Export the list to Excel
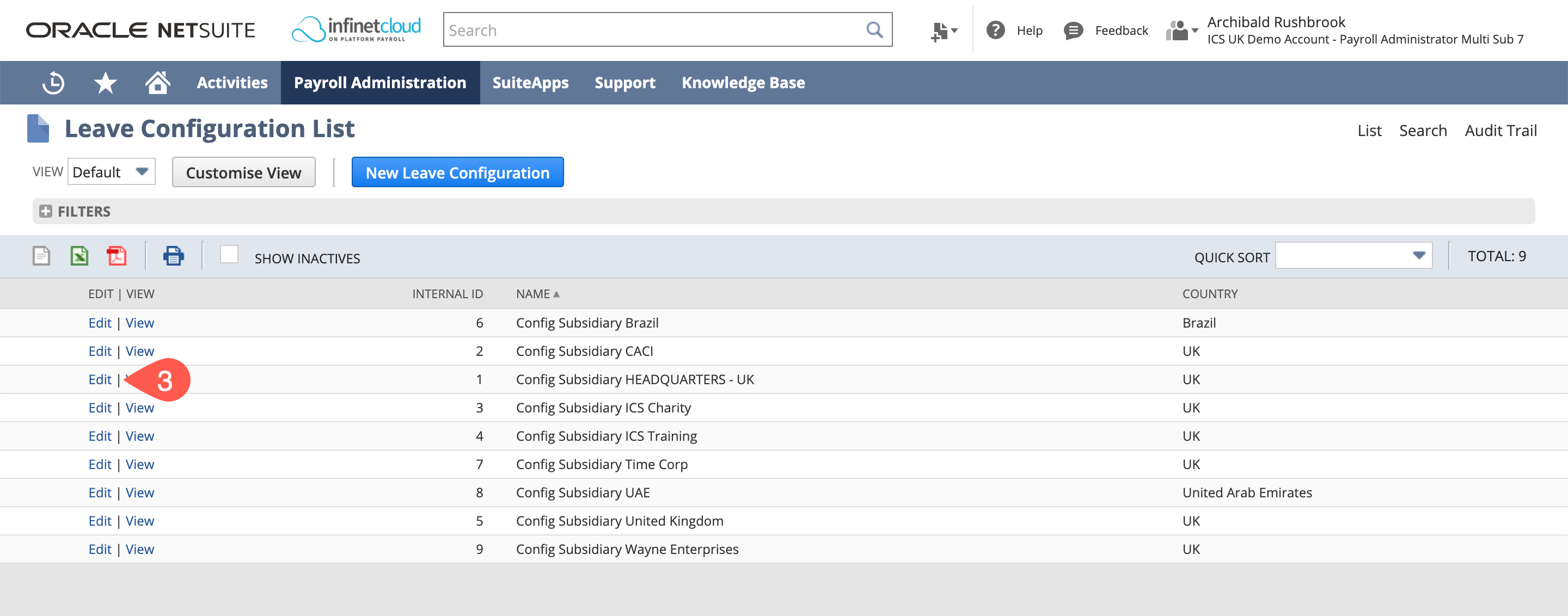The width and height of the screenshot is (1568, 616). (x=78, y=256)
